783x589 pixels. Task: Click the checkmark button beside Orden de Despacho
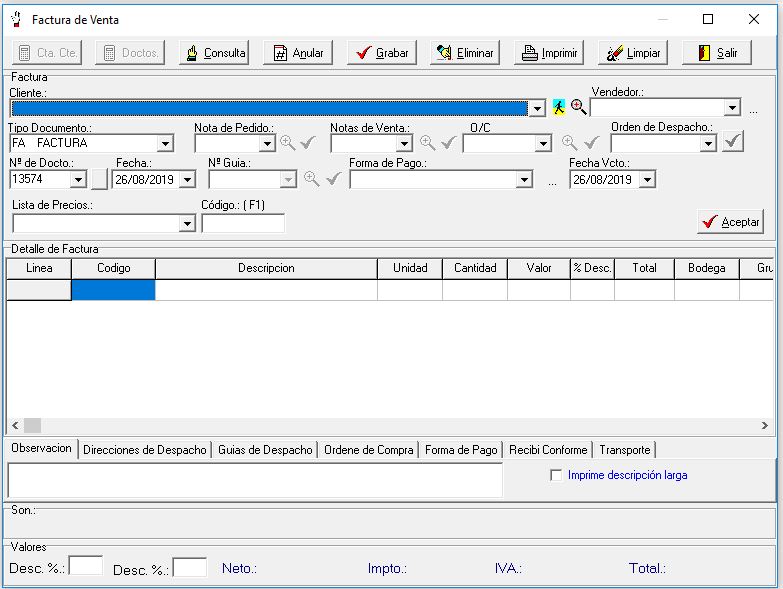pos(733,142)
